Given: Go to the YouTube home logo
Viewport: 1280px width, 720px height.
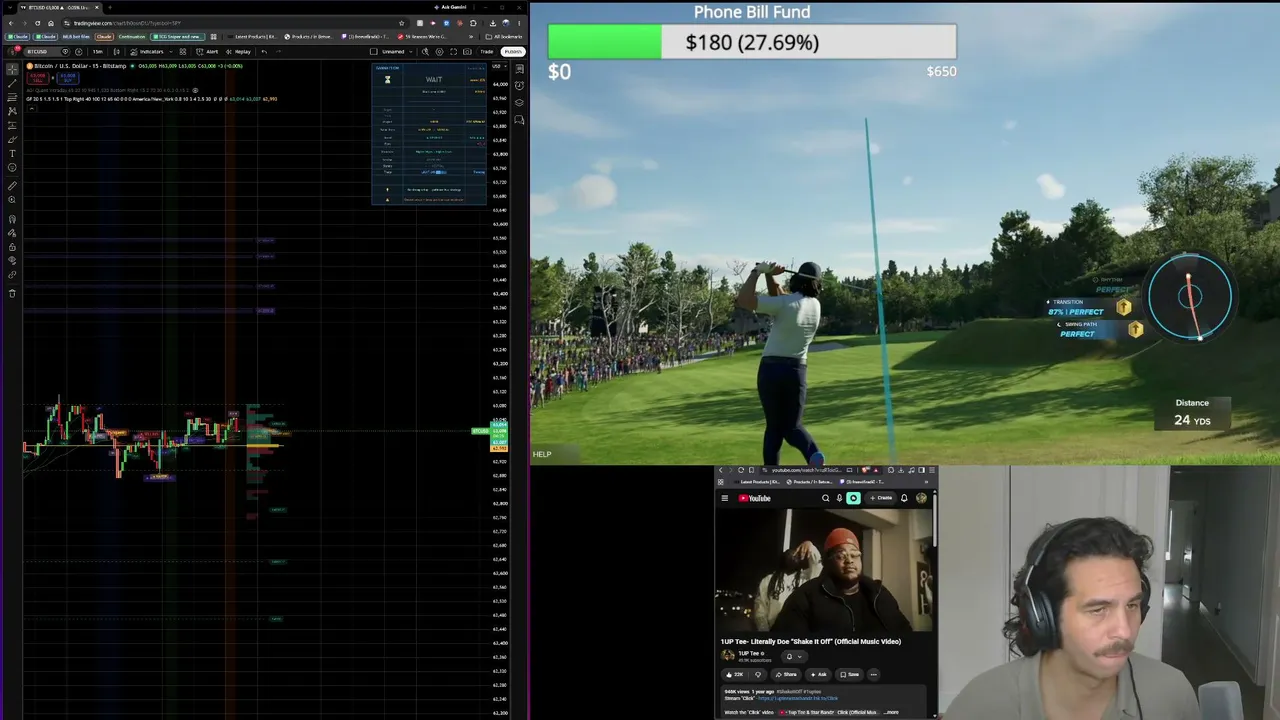Looking at the screenshot, I should point(754,498).
